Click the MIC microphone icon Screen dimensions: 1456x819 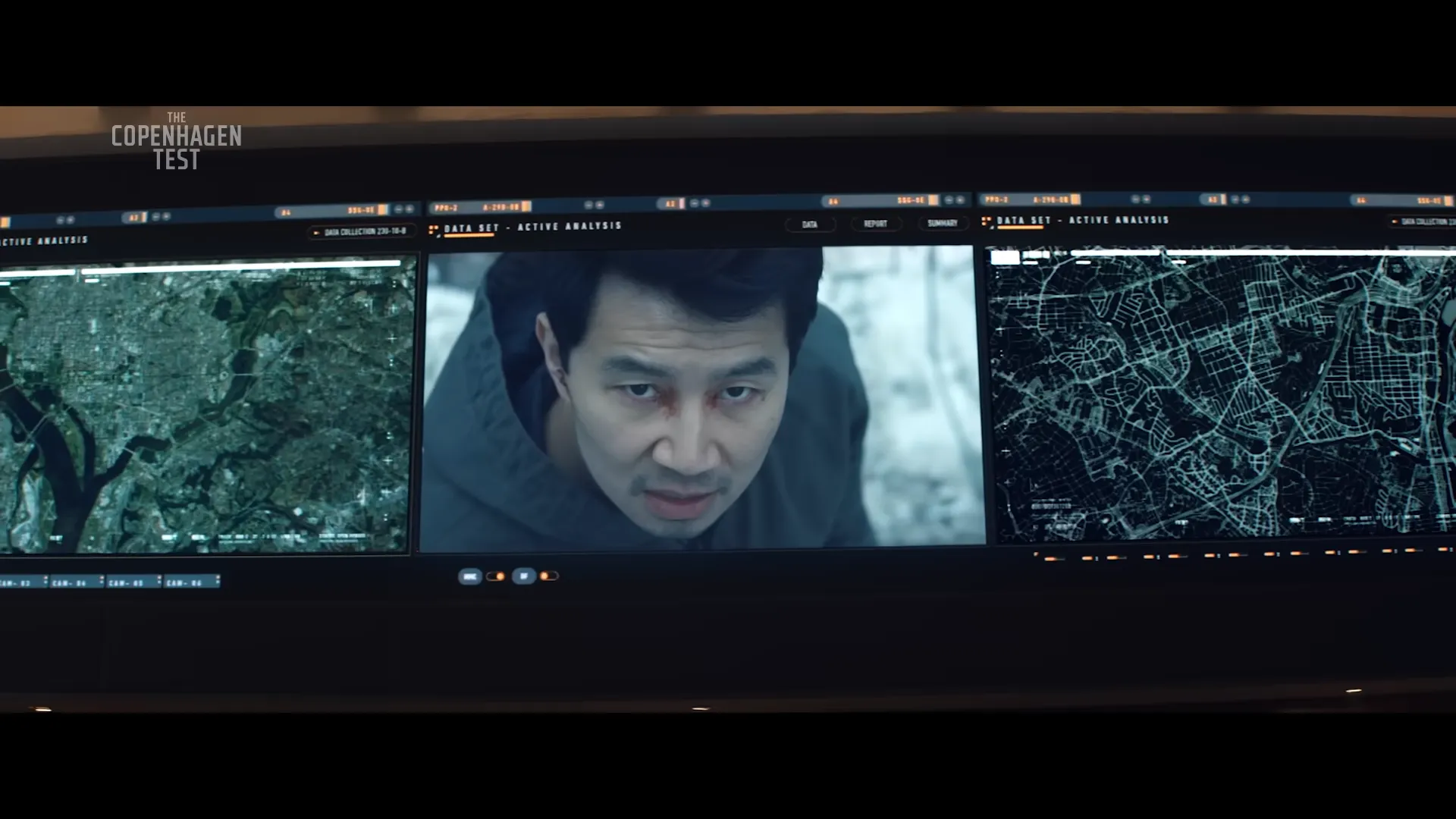tap(470, 576)
